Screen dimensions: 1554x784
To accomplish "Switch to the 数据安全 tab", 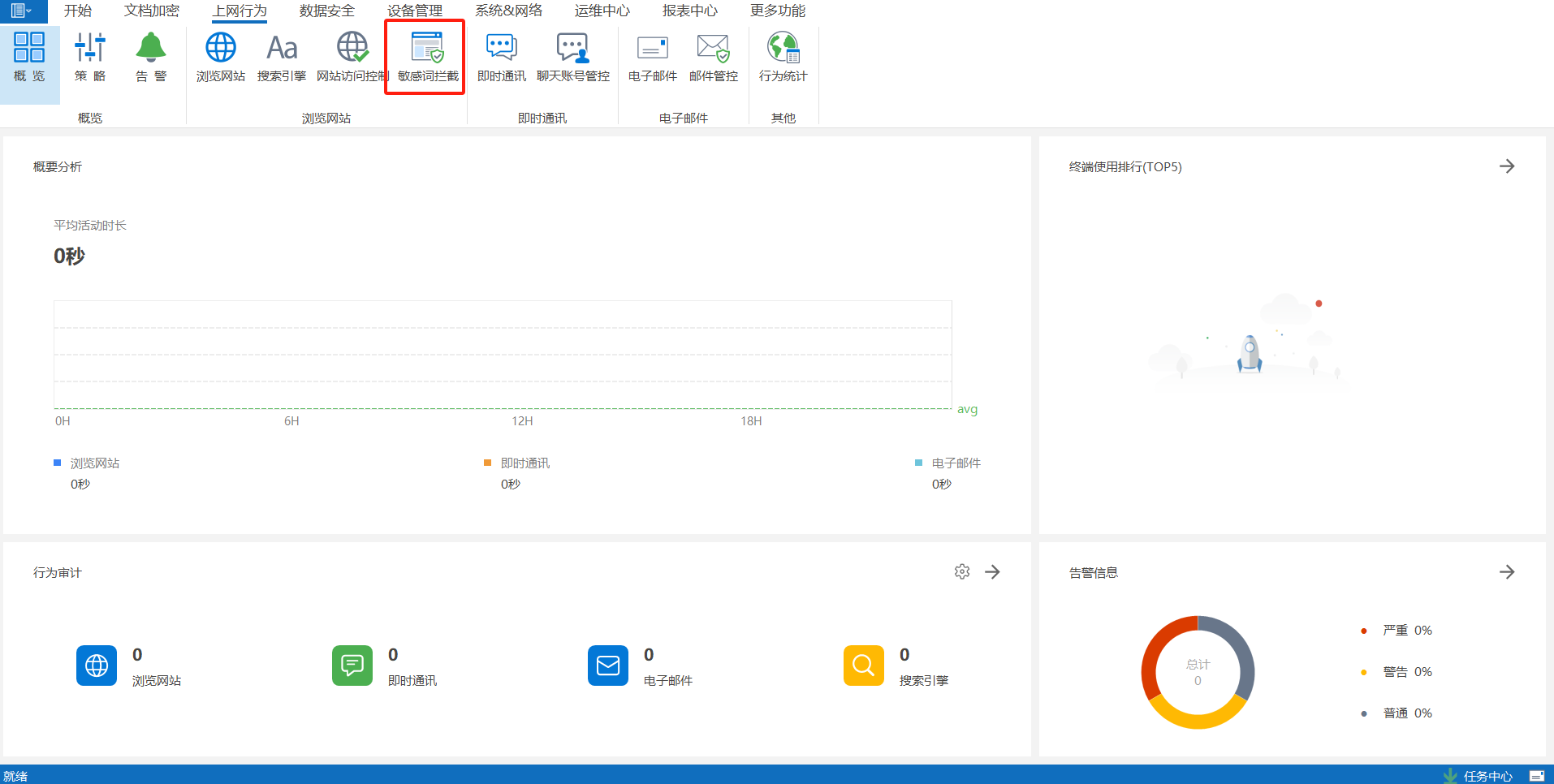I will coord(326,11).
